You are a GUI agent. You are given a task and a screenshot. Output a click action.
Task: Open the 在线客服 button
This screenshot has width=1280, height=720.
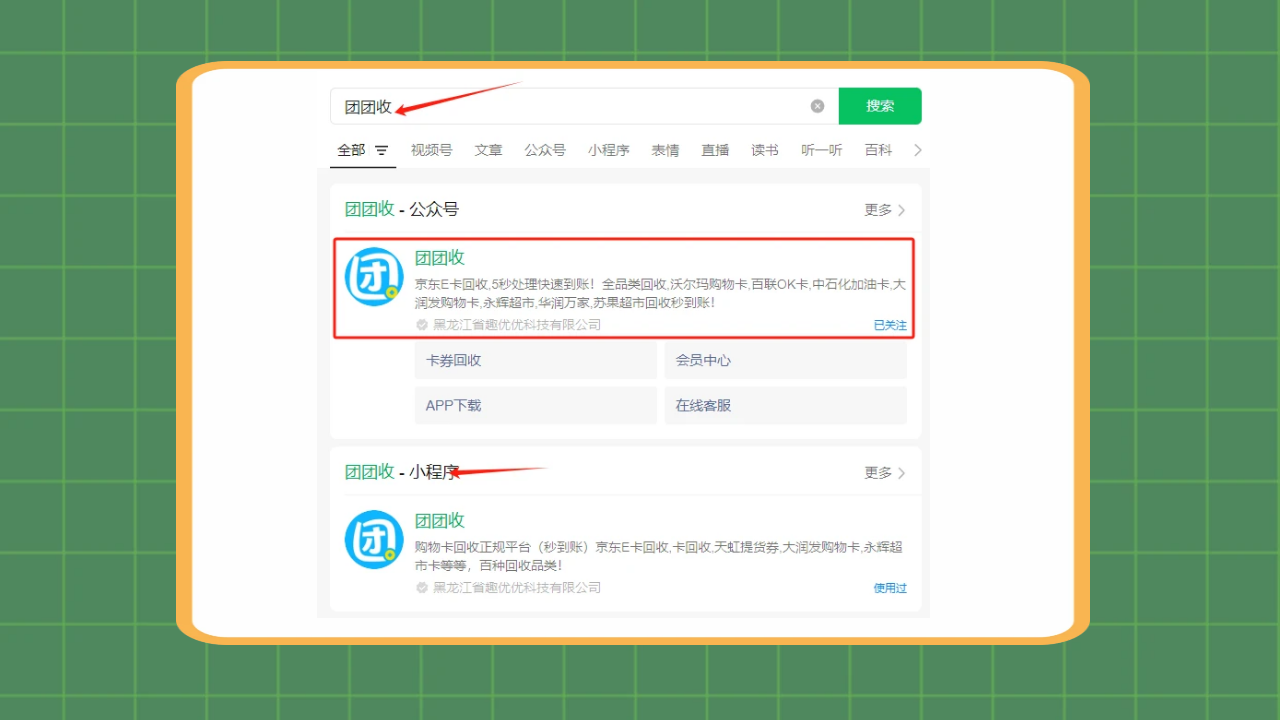(x=786, y=405)
